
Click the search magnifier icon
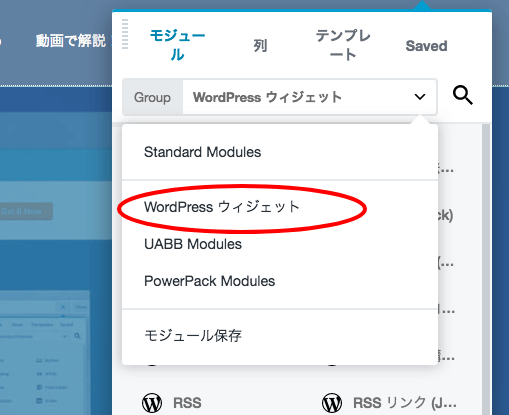click(x=463, y=95)
